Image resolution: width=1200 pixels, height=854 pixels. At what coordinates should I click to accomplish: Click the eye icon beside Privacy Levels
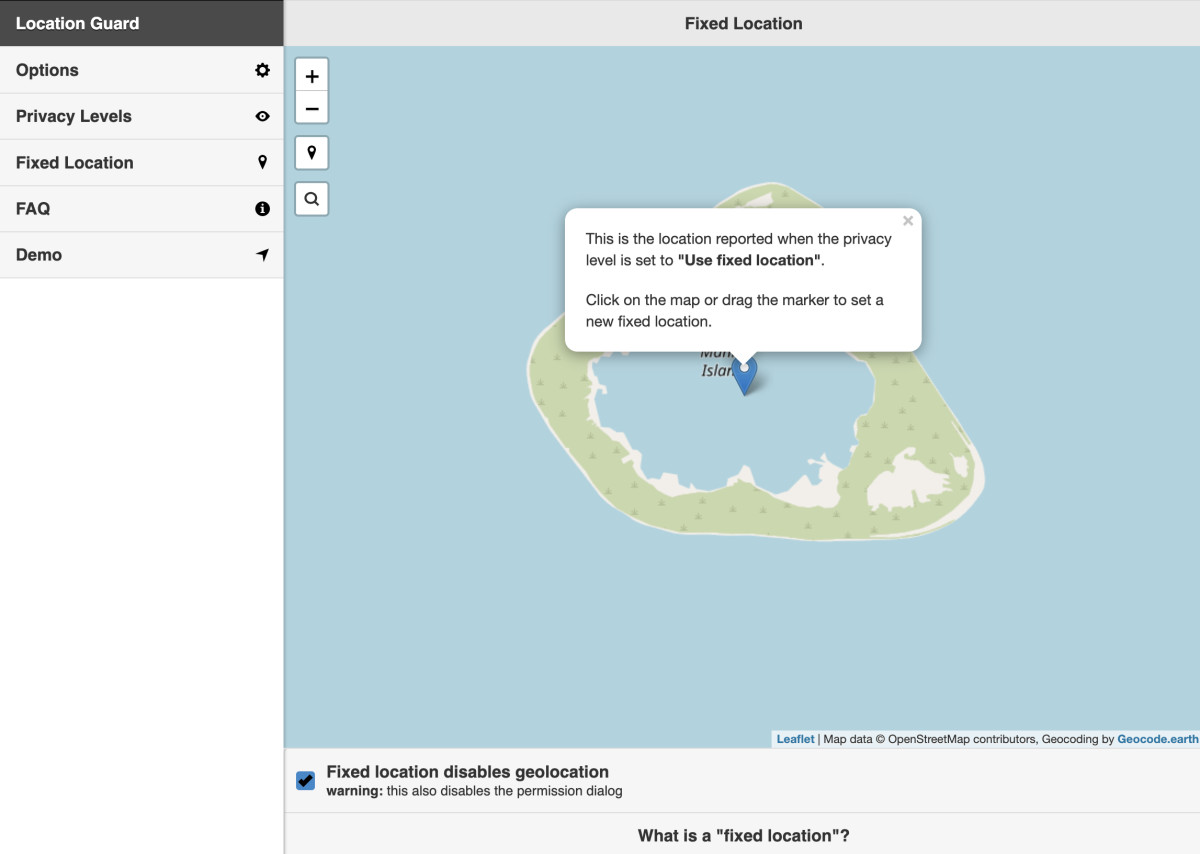click(261, 116)
